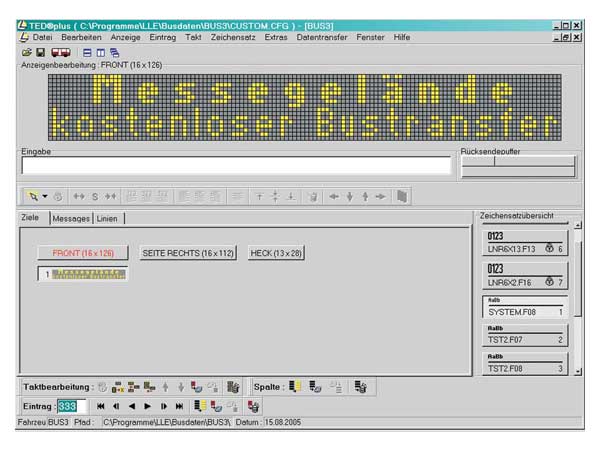Go to next Eintrag play arrow
This screenshot has height=452, width=600.
point(147,406)
